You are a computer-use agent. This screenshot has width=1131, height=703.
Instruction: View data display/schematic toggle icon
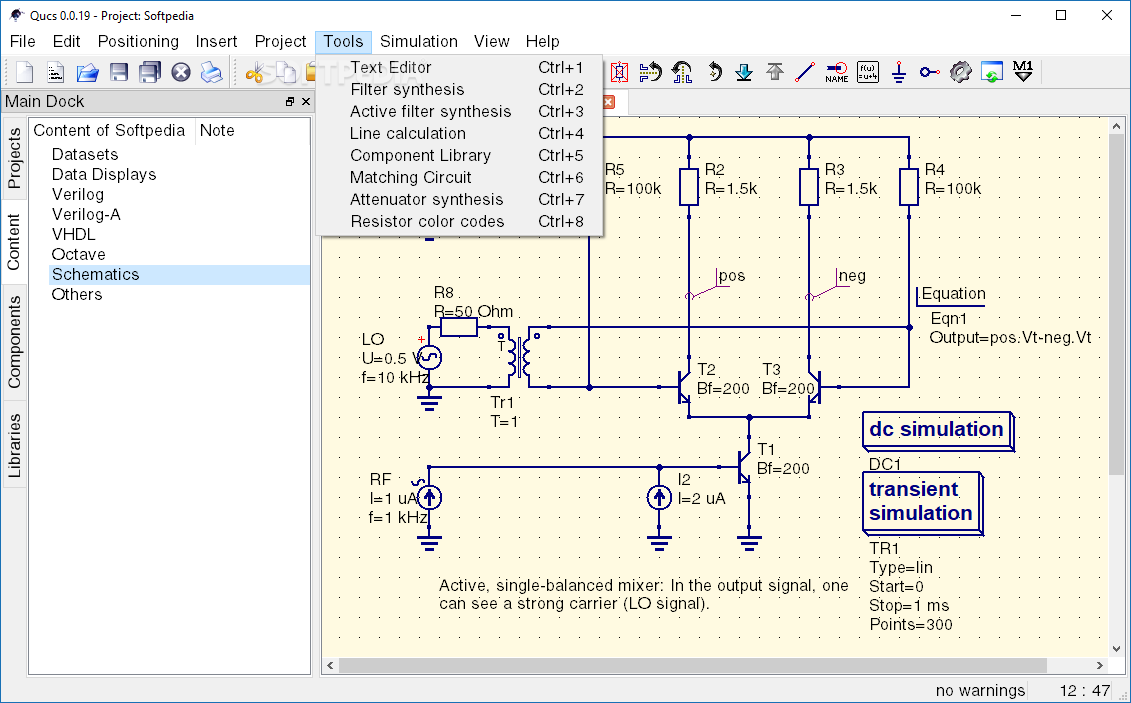[x=993, y=72]
